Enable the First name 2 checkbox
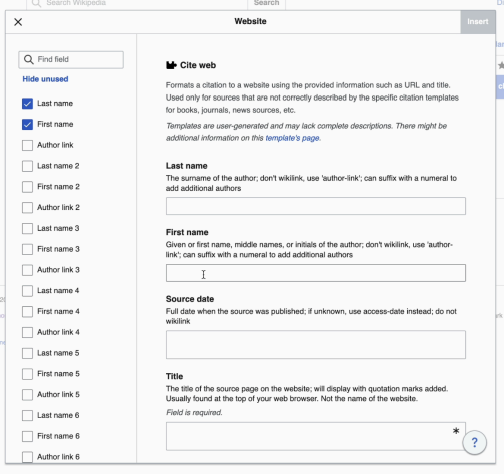The height and width of the screenshot is (474, 504). pos(27,187)
